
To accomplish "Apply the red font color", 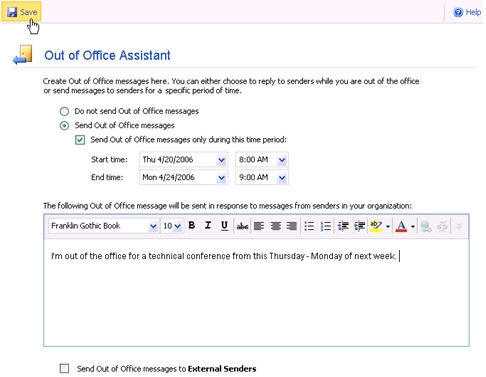I will [x=401, y=226].
